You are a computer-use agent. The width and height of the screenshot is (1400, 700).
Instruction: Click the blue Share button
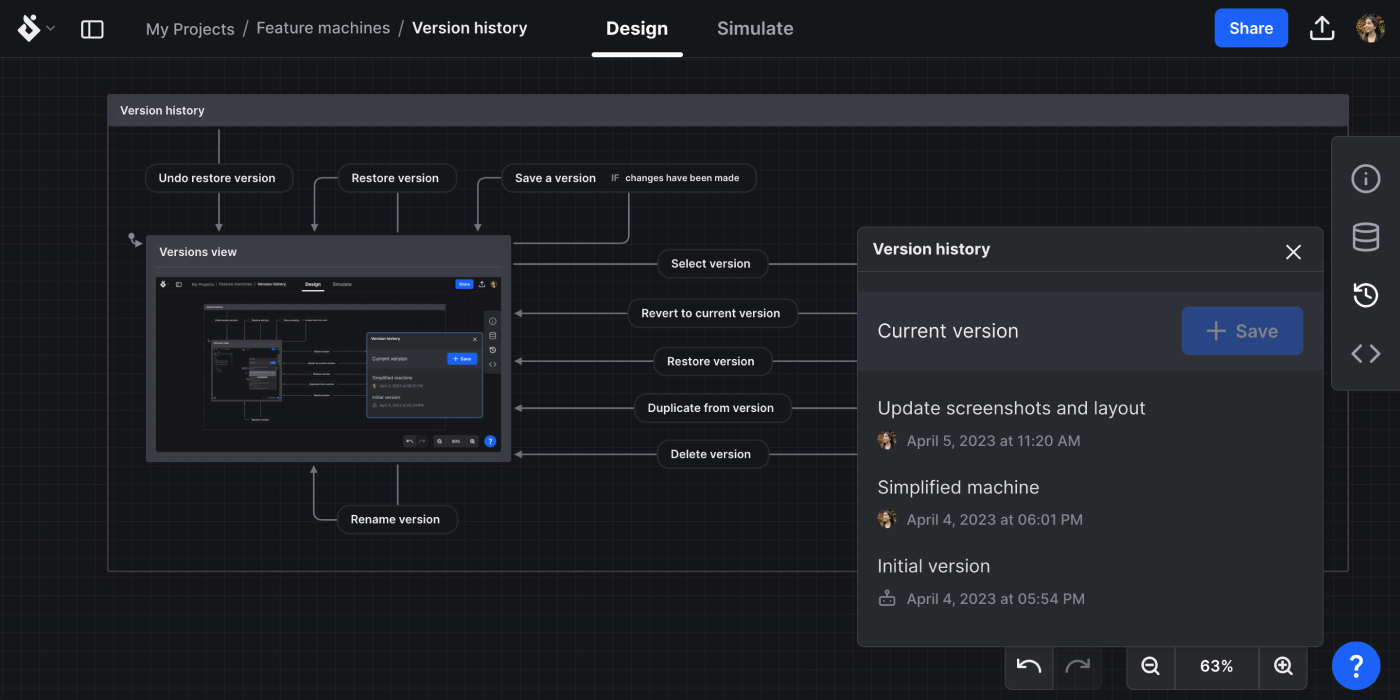click(1251, 28)
